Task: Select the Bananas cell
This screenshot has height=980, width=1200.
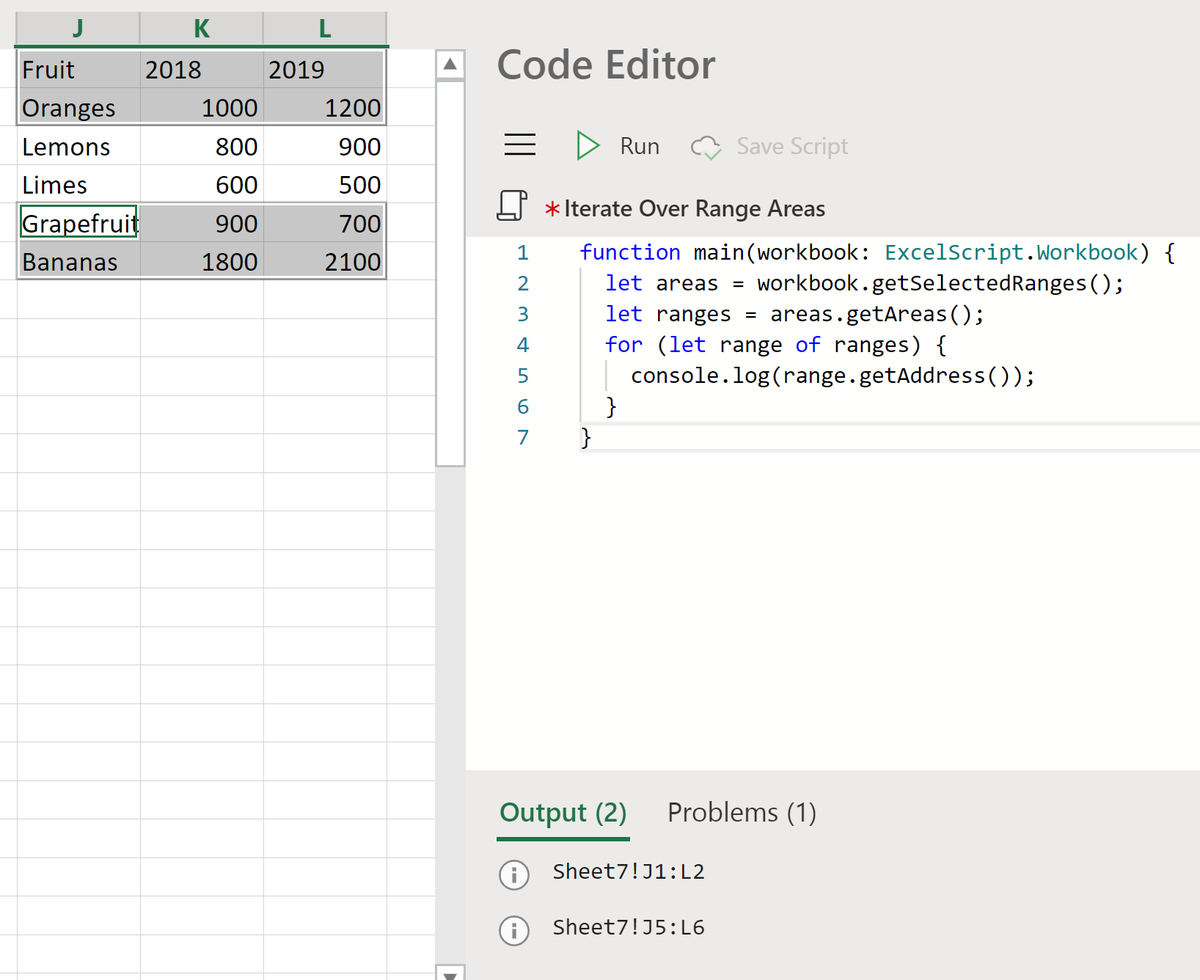Action: coord(78,262)
